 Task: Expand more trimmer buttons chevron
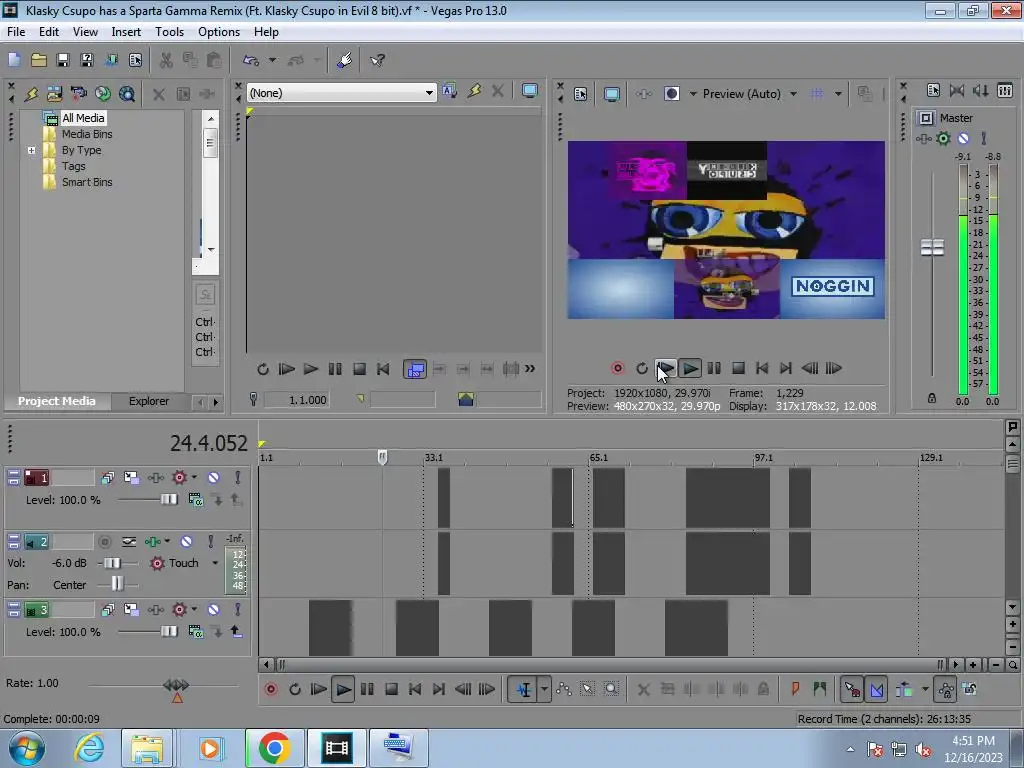pyautogui.click(x=530, y=369)
